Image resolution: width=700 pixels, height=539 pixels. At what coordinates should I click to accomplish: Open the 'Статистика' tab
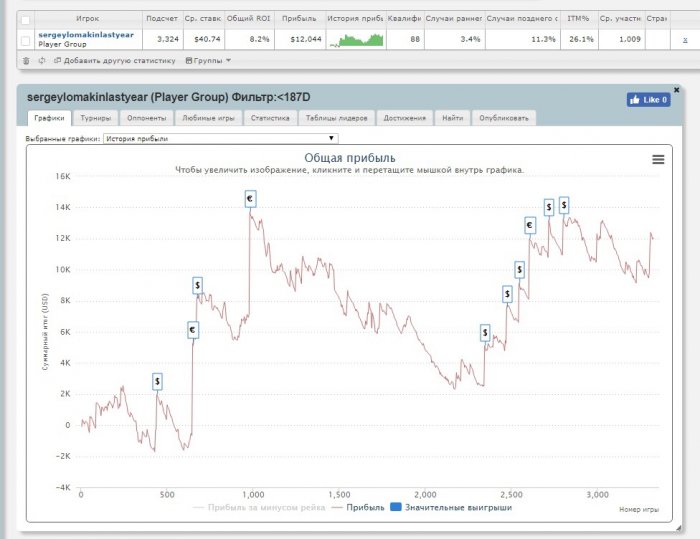coord(270,118)
